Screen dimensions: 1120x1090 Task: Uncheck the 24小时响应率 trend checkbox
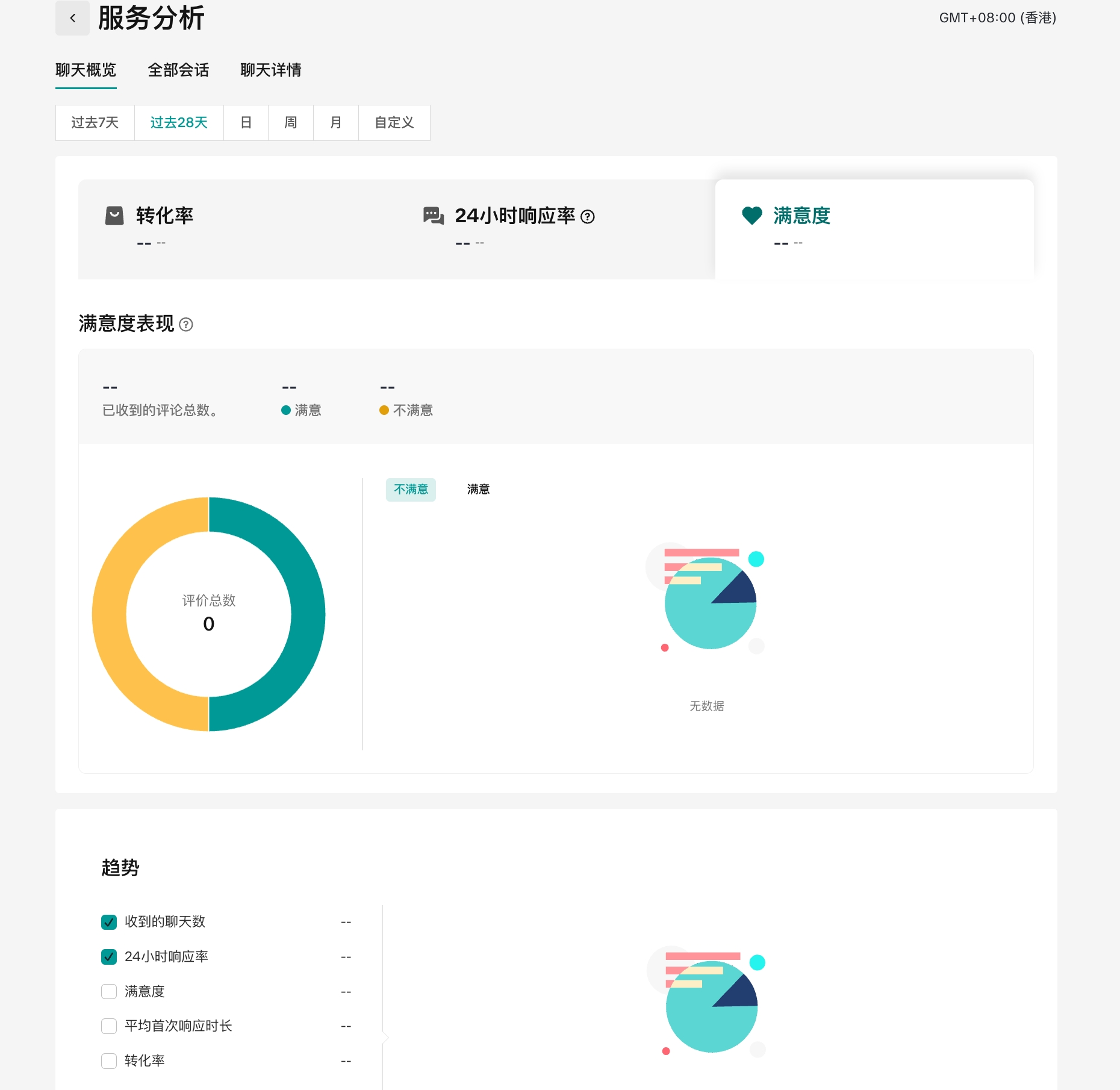pyautogui.click(x=109, y=957)
